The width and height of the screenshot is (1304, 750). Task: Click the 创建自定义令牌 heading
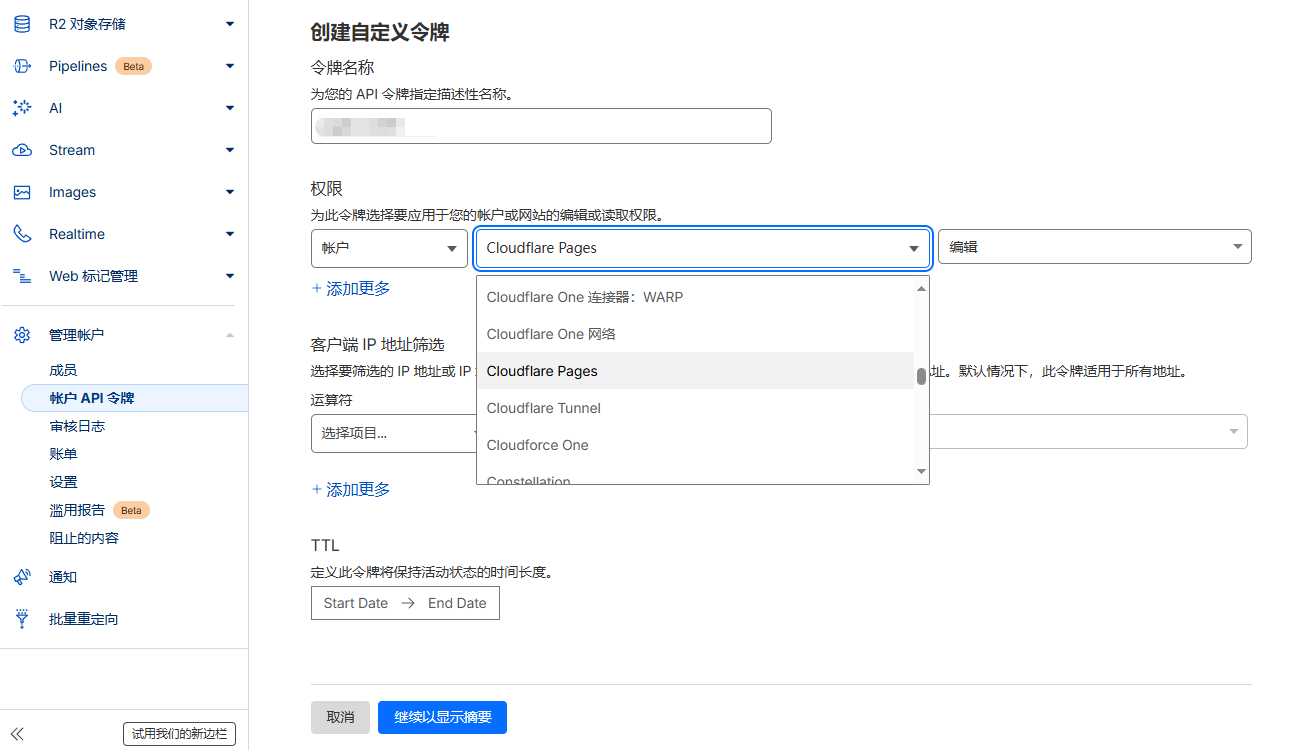[380, 32]
